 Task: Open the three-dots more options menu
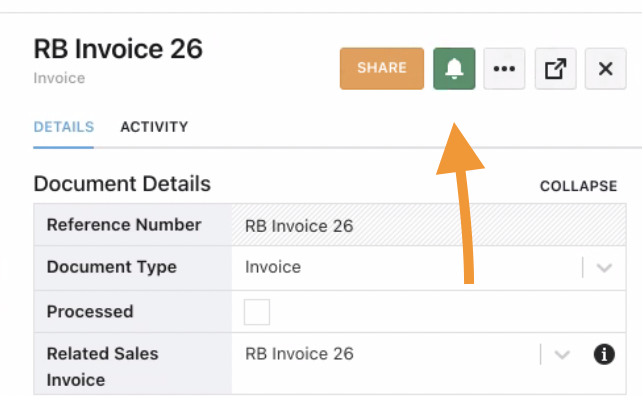click(504, 68)
